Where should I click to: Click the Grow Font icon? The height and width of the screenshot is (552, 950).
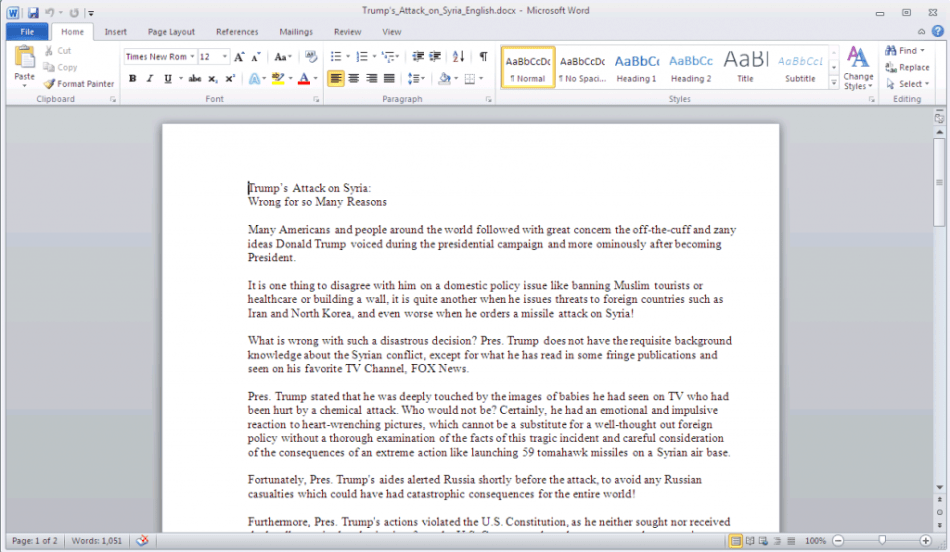(x=241, y=57)
